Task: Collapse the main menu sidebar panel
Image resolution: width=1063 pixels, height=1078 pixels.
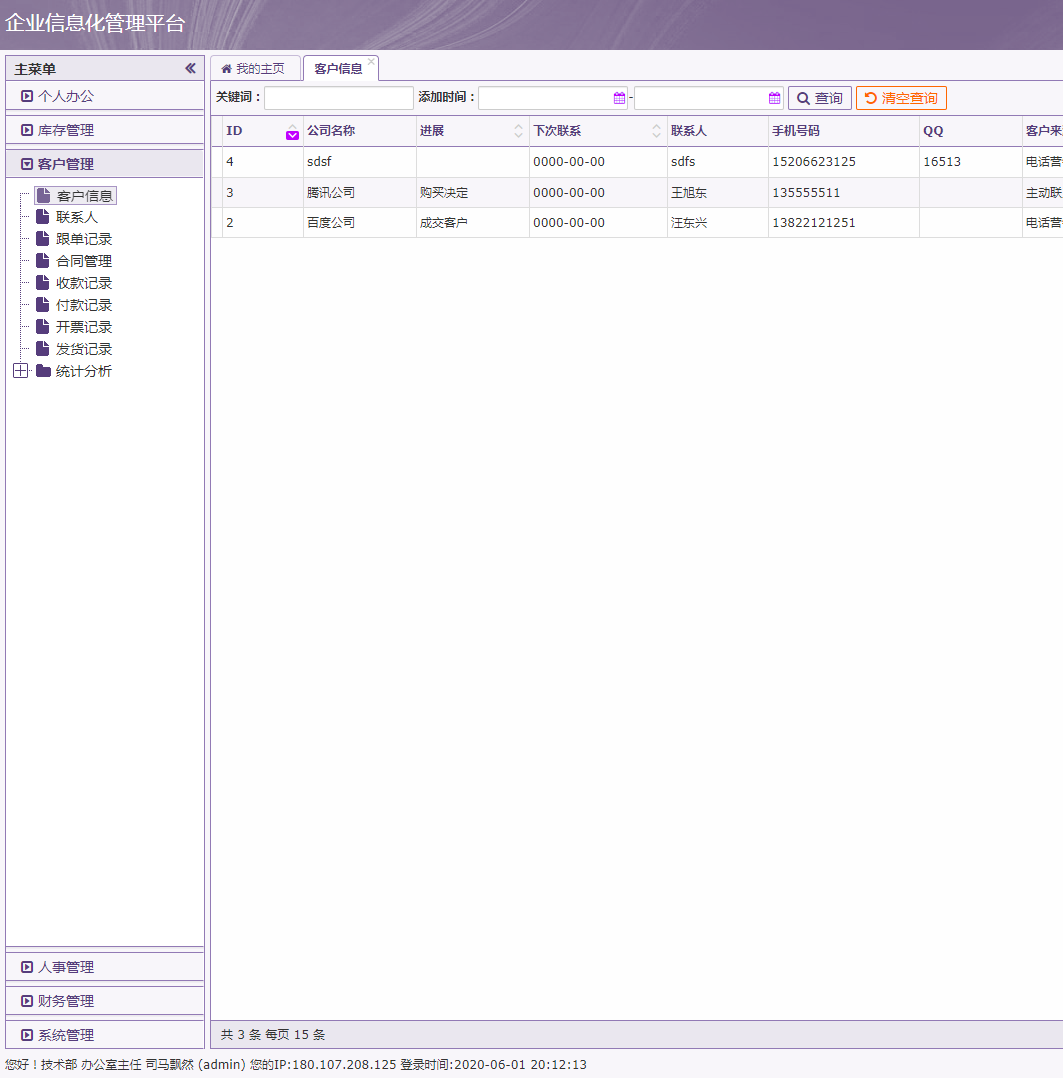Action: (190, 69)
